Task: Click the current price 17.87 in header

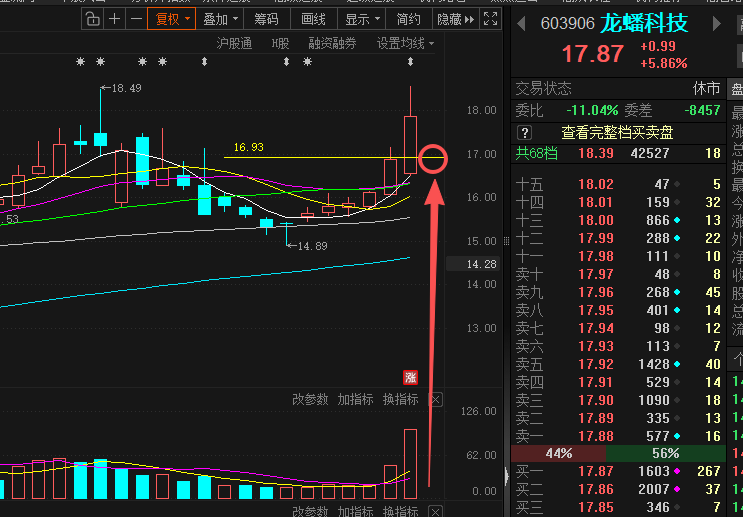Action: [592, 54]
